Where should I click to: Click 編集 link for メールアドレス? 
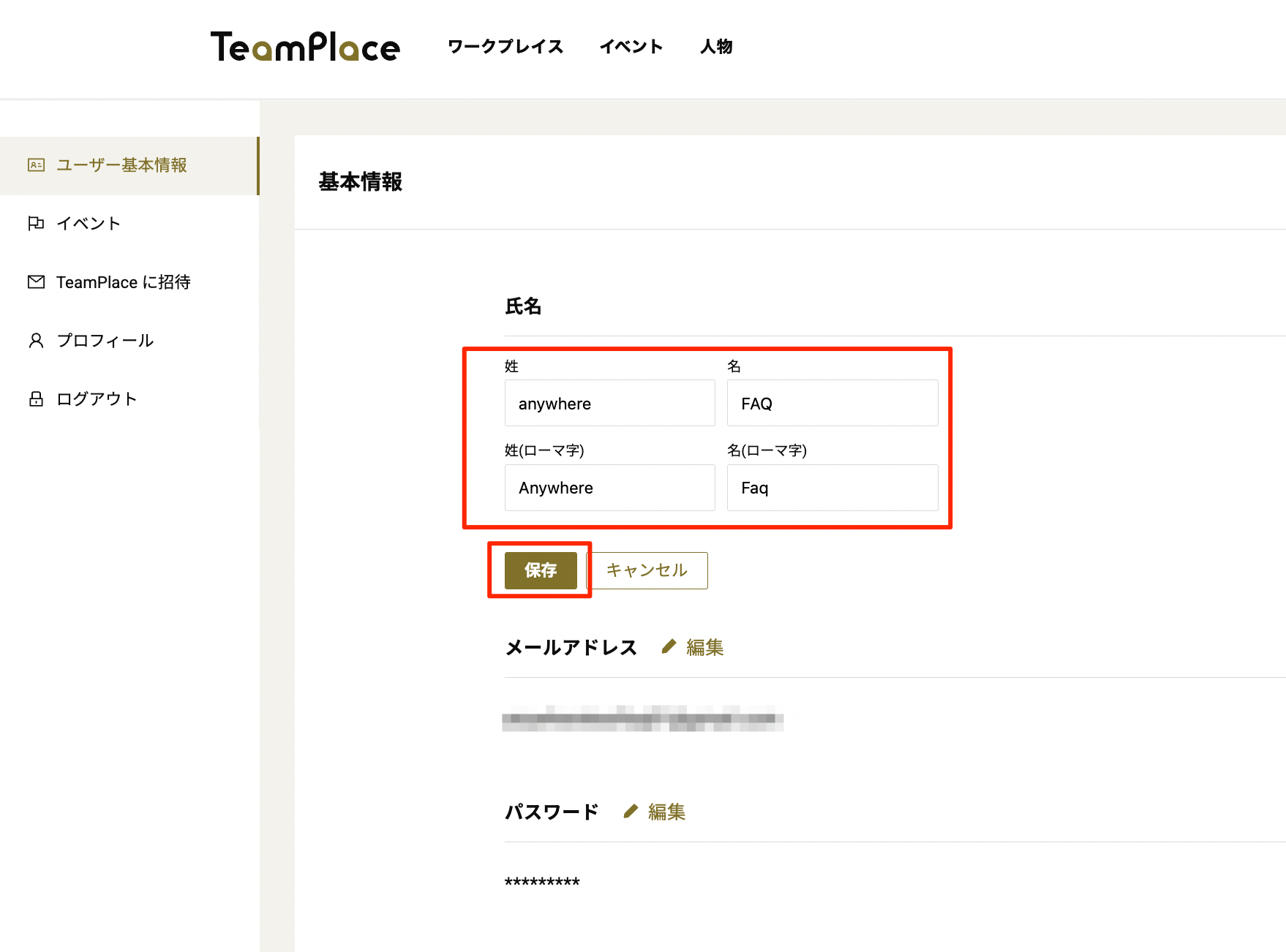tap(704, 647)
